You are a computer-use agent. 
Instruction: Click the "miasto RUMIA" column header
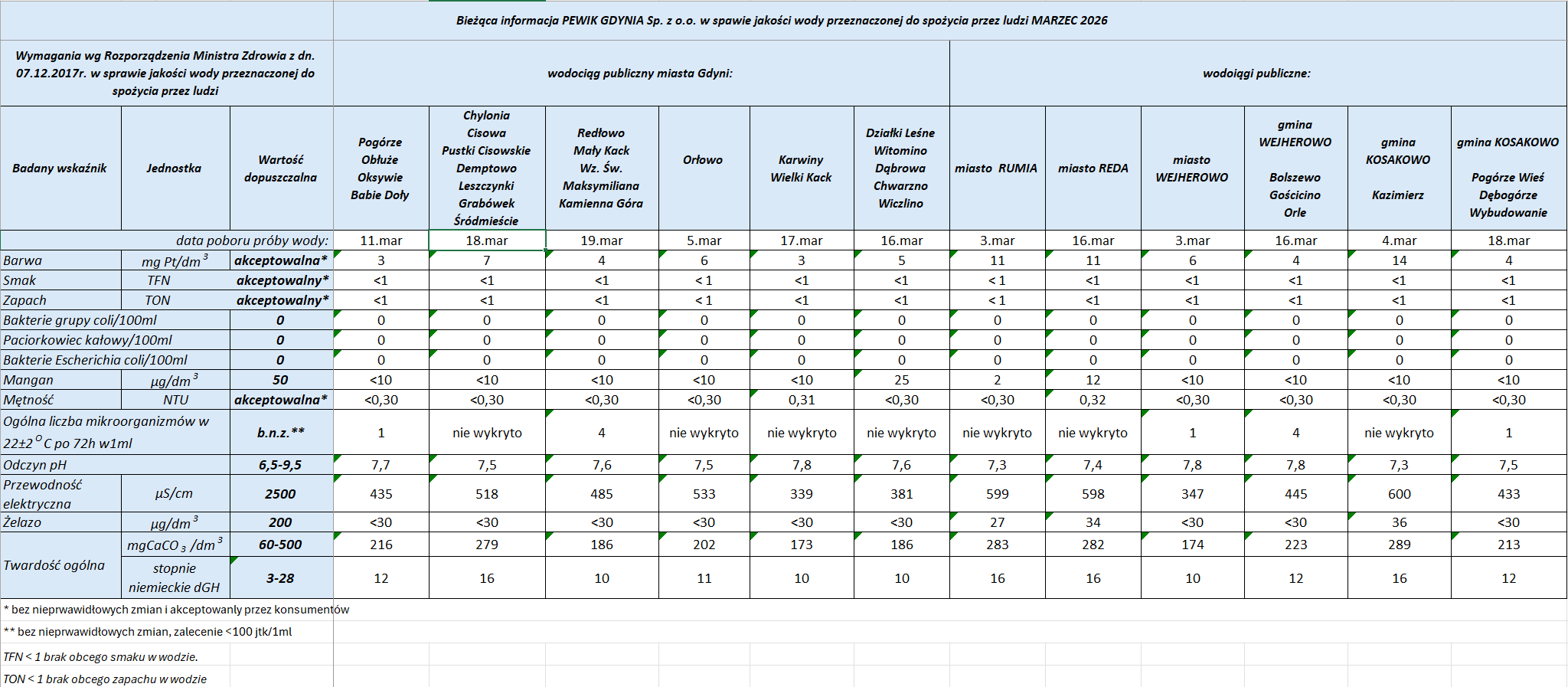(996, 168)
